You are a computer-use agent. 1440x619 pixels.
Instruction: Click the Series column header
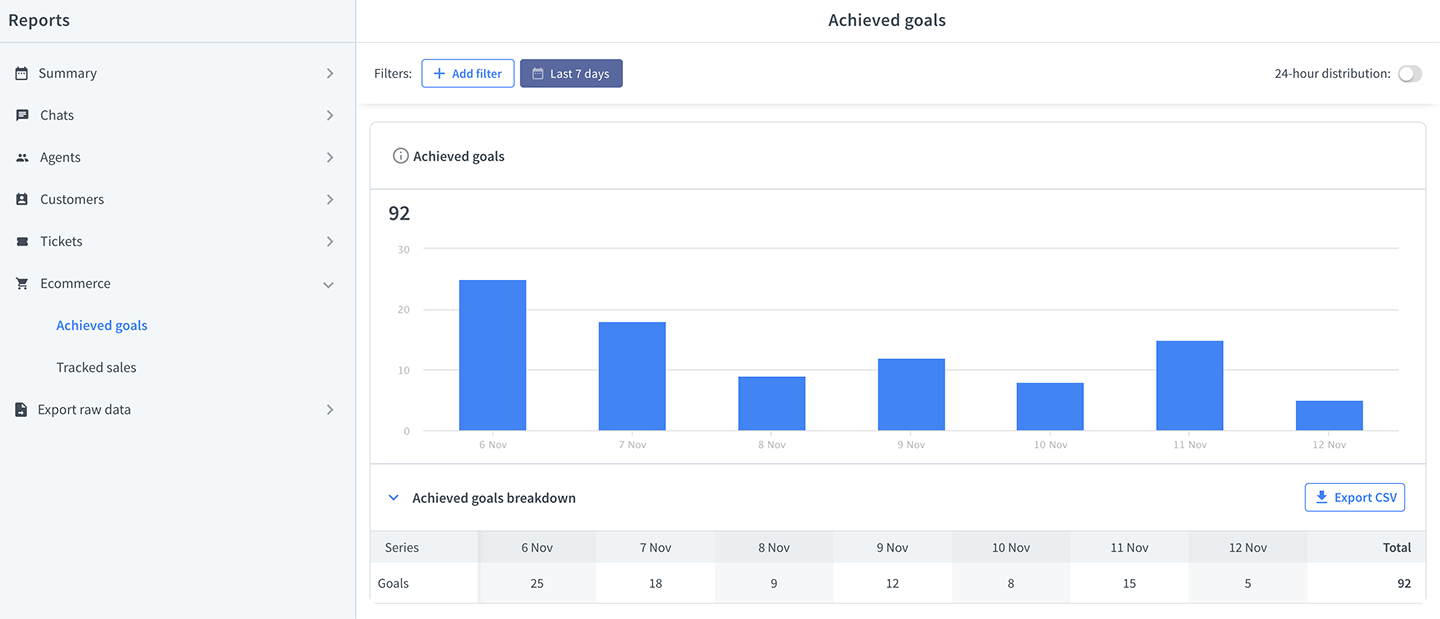point(424,547)
